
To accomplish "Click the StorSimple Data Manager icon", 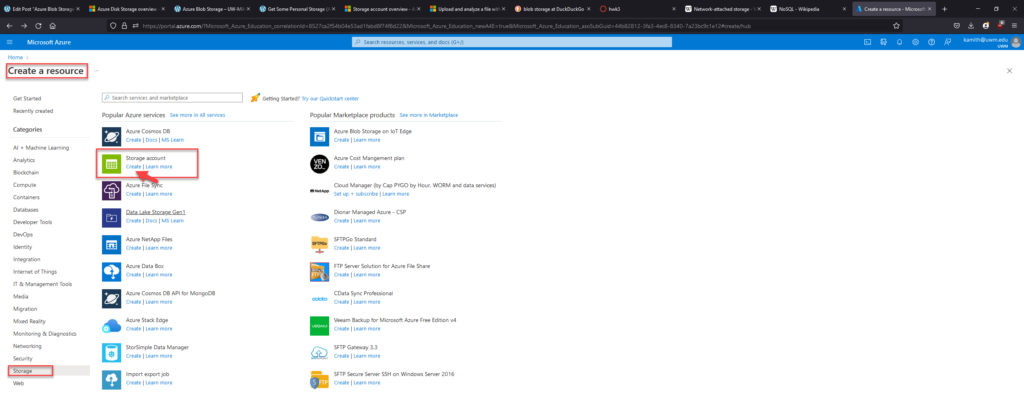I will [x=111, y=353].
